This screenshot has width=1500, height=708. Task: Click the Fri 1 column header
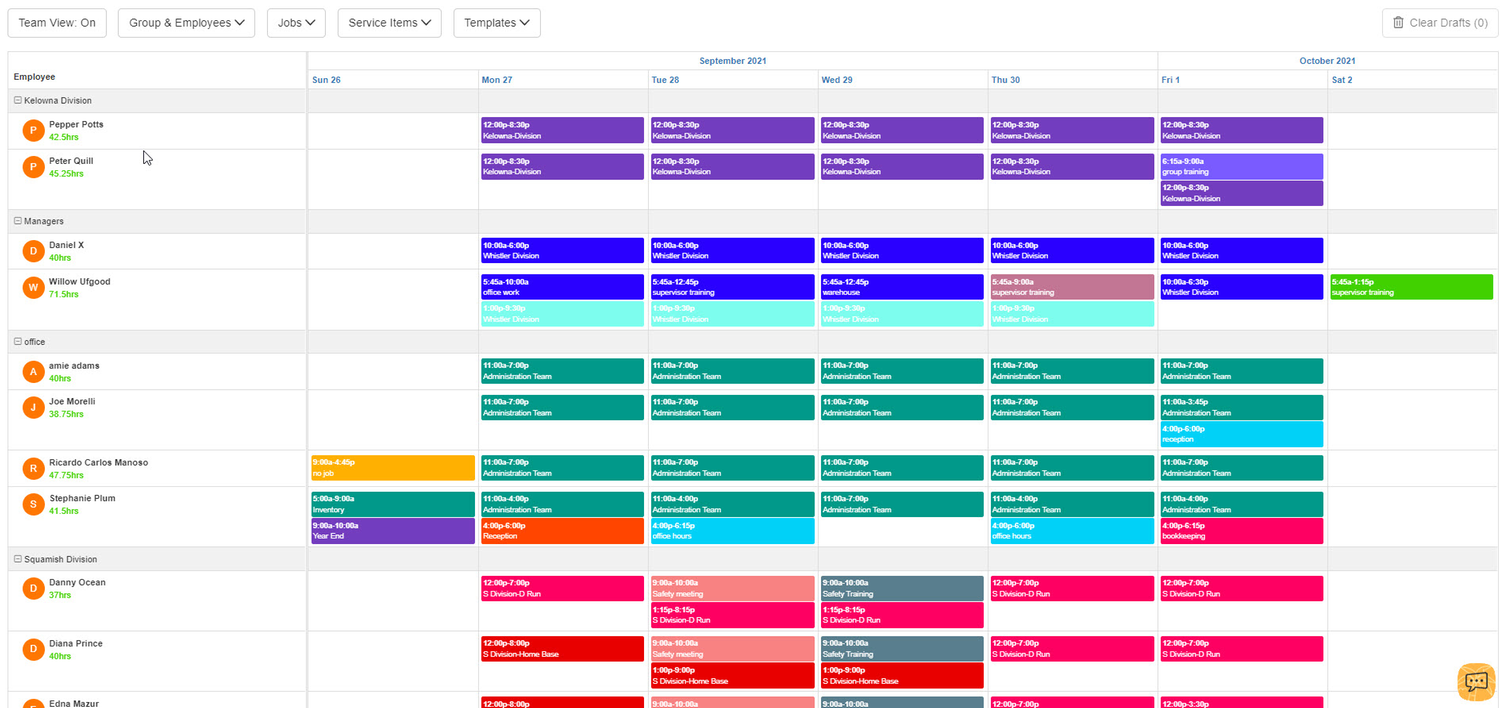(x=1171, y=80)
